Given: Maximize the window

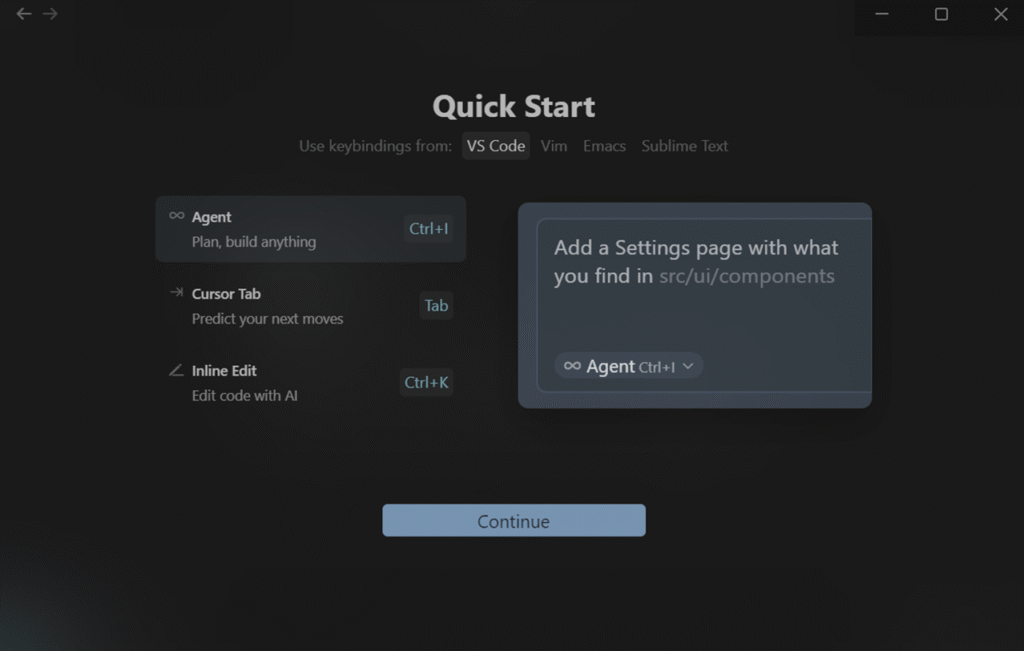Looking at the screenshot, I should tap(941, 14).
